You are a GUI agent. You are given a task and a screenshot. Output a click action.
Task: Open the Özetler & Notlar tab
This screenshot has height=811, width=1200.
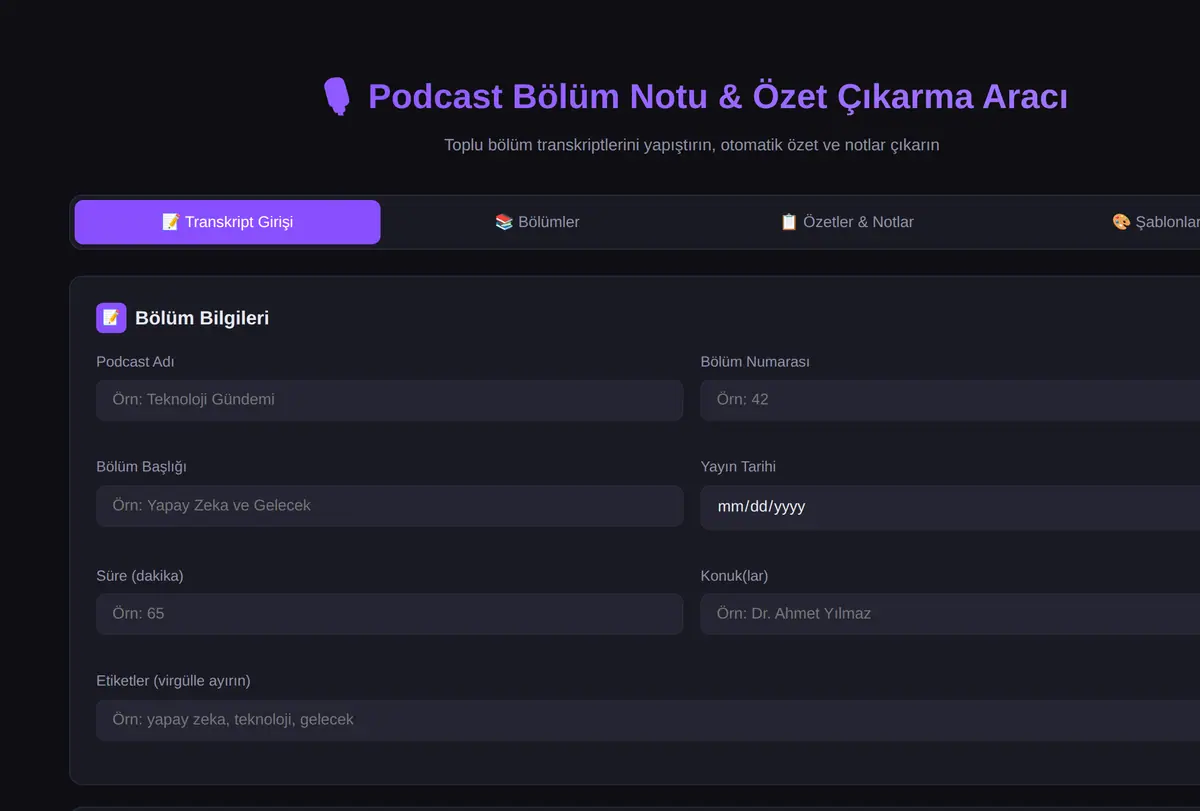pyautogui.click(x=846, y=222)
